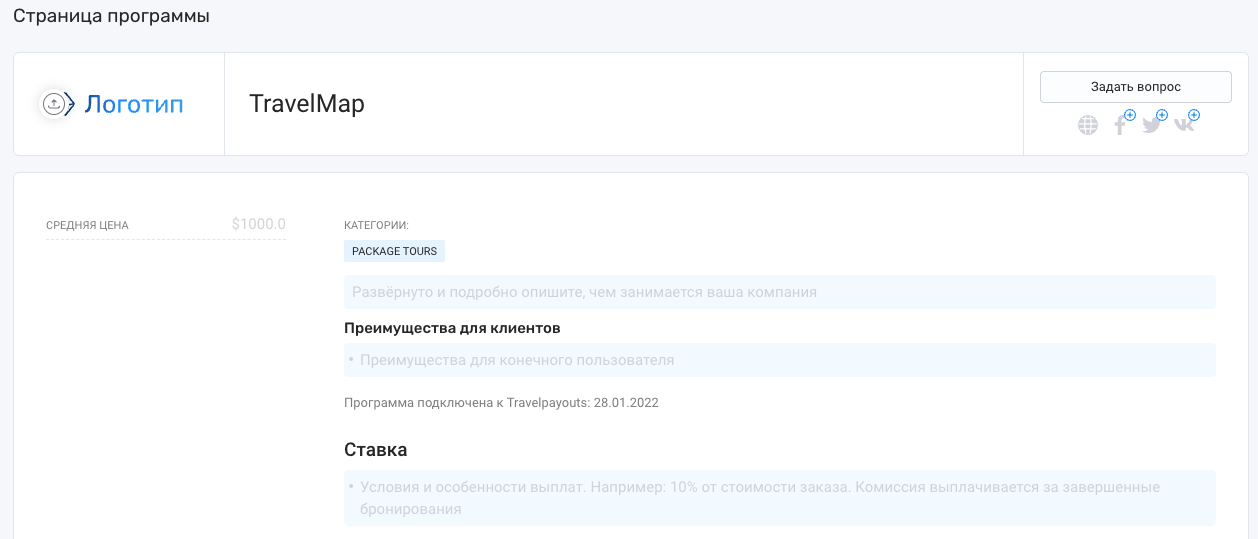Focus the company description field

coord(780,292)
